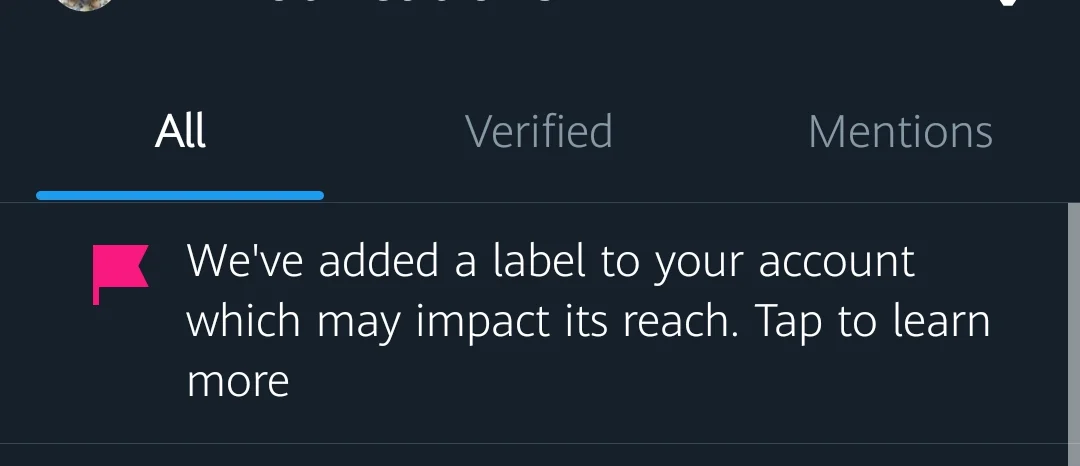
Task: Tap the account label notification message
Action: tap(588, 321)
